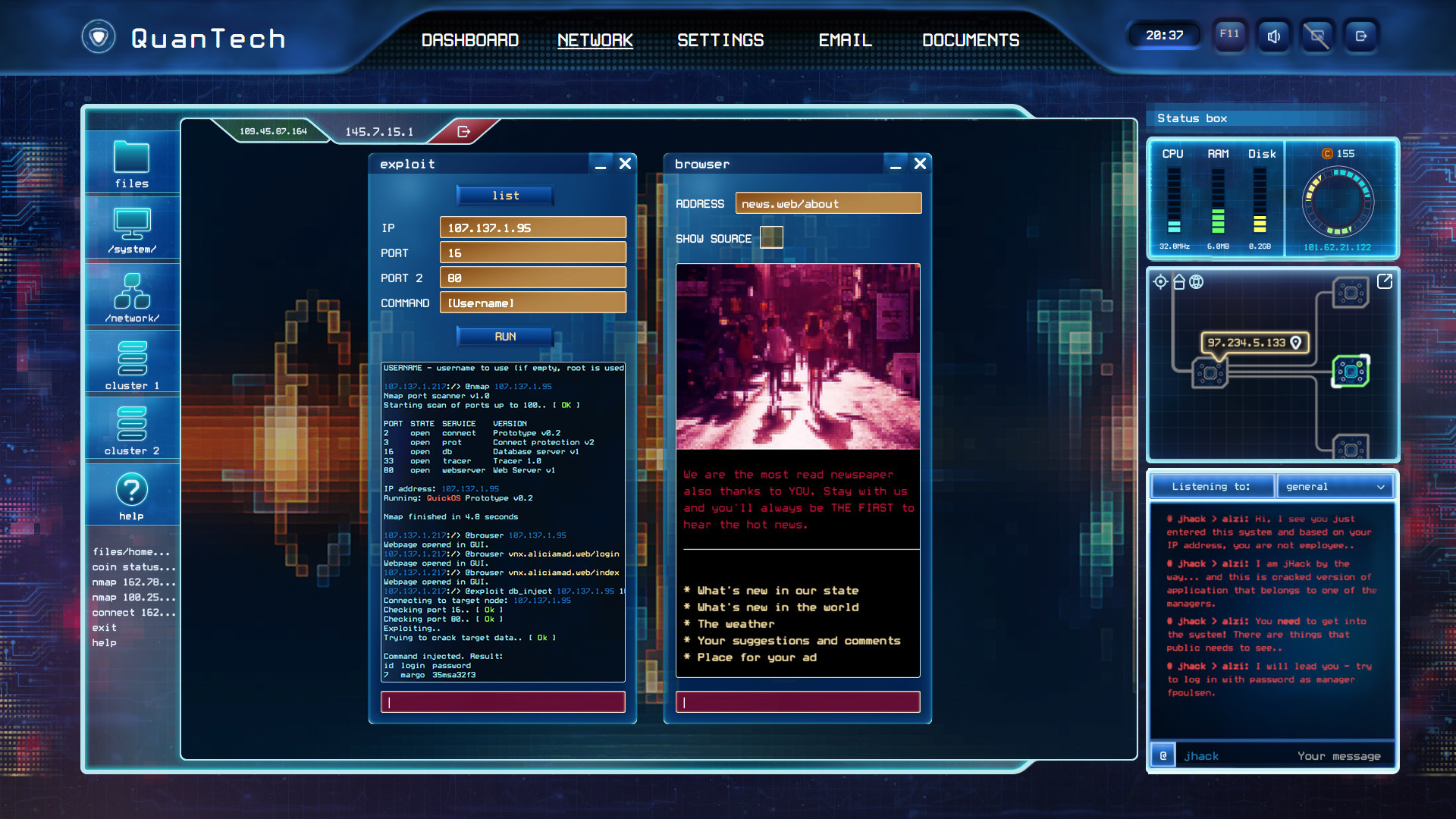Enable the SHOW SOURCE checkbox in browser

coord(771,237)
